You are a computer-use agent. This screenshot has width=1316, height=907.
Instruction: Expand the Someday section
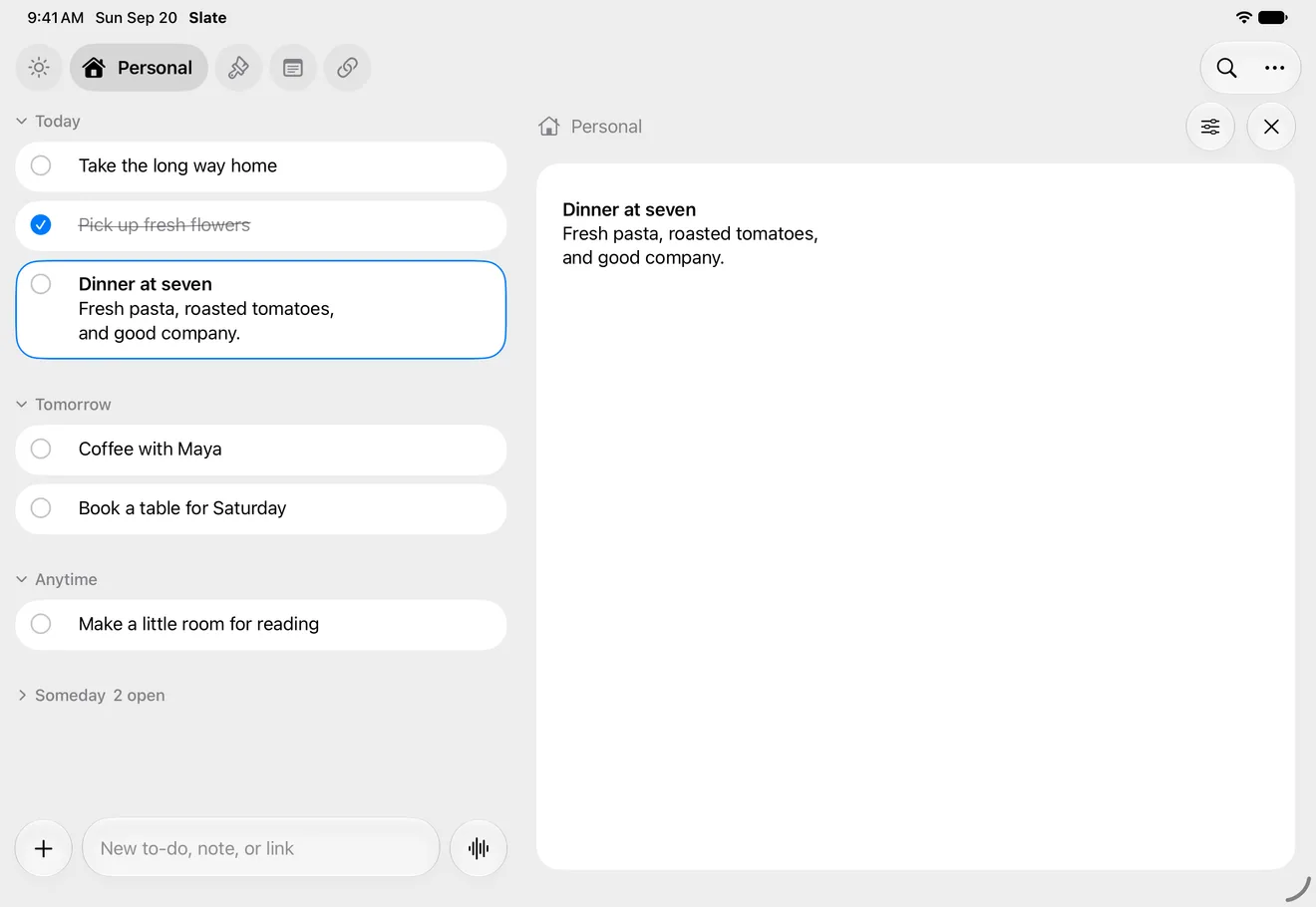pyautogui.click(x=22, y=695)
